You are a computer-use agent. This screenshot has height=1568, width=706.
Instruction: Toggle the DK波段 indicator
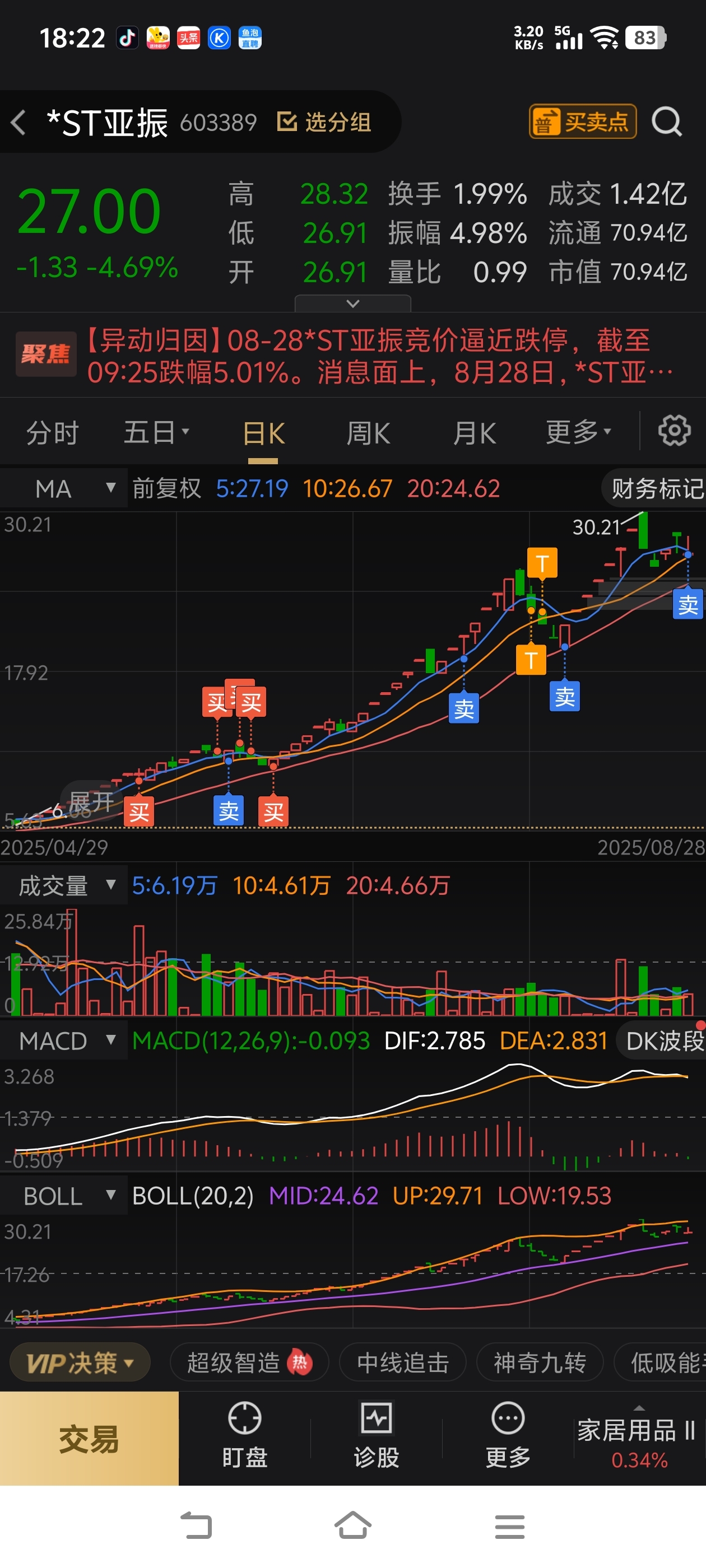point(662,1041)
